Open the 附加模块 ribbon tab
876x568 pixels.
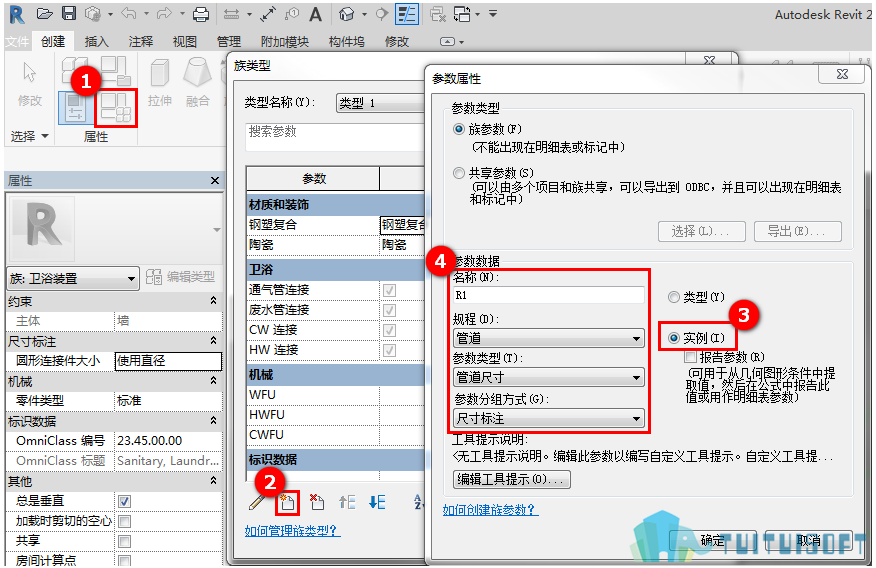pyautogui.click(x=285, y=42)
